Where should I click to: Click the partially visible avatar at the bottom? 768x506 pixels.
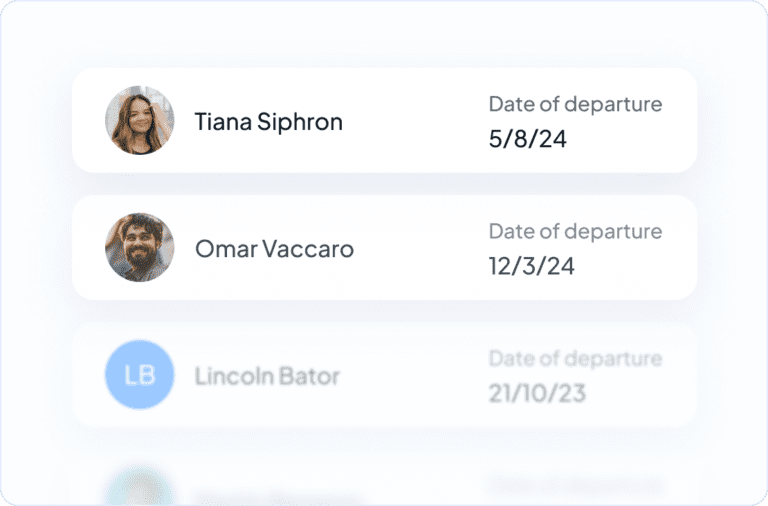[x=140, y=486]
